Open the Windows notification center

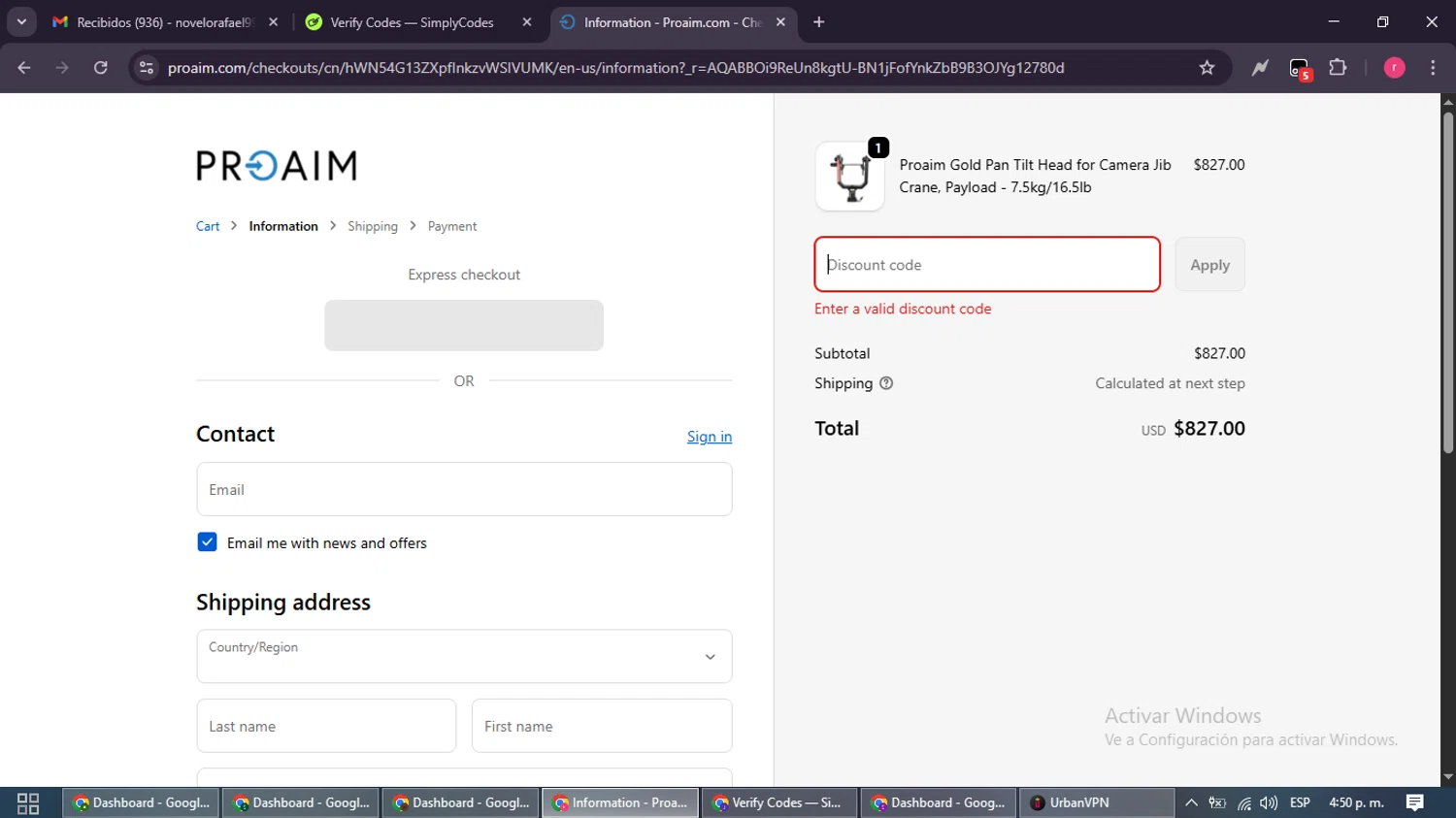tap(1415, 802)
